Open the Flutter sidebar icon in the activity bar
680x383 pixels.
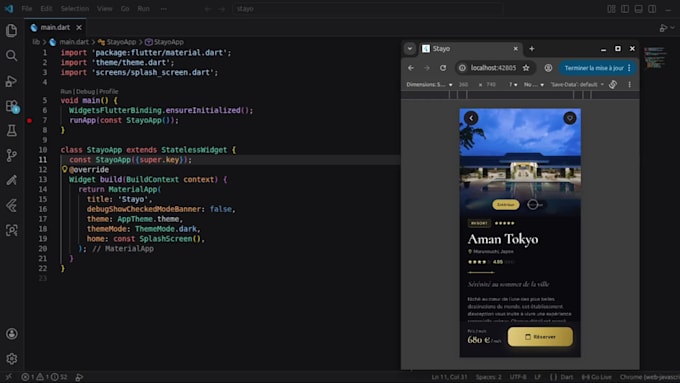12,205
